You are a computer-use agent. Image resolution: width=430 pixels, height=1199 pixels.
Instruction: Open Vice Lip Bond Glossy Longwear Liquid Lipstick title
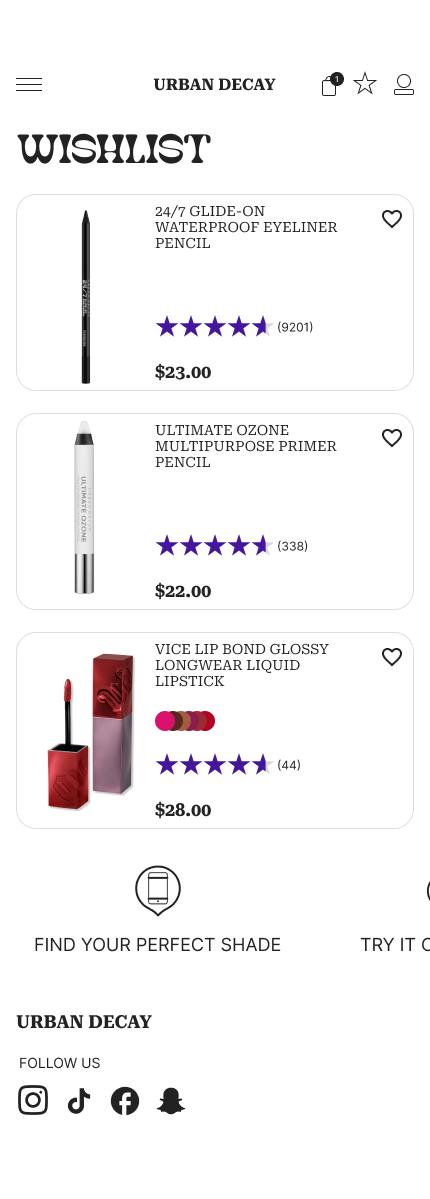242,664
